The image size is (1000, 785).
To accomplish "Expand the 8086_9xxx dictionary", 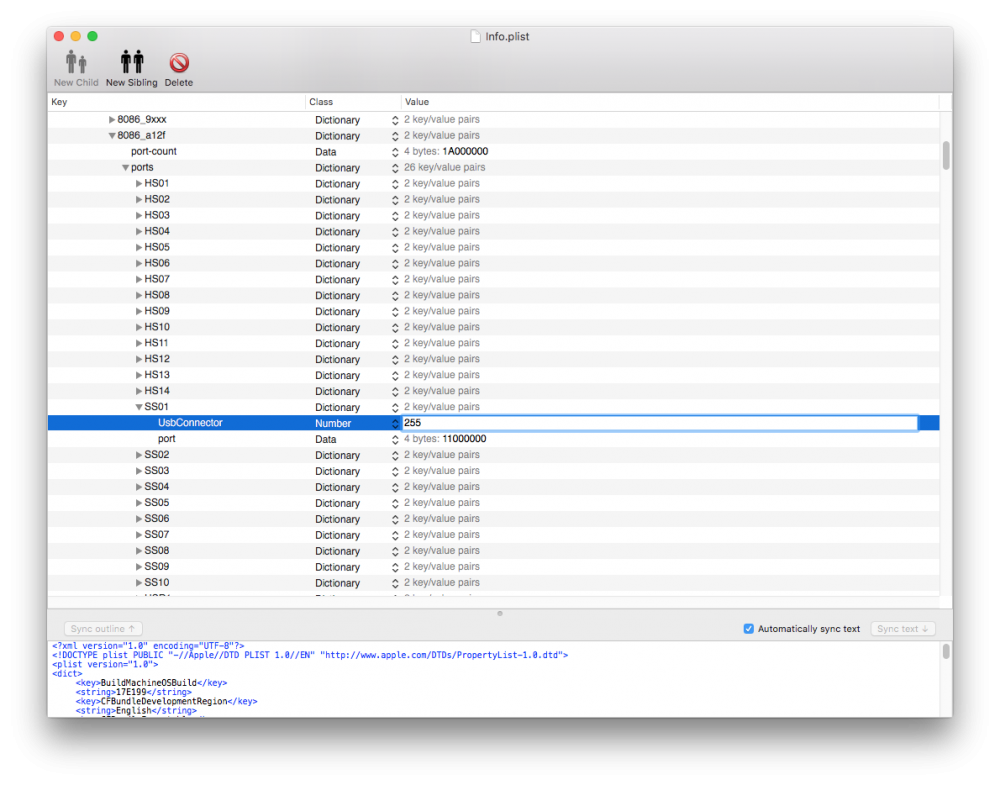I will [112, 119].
